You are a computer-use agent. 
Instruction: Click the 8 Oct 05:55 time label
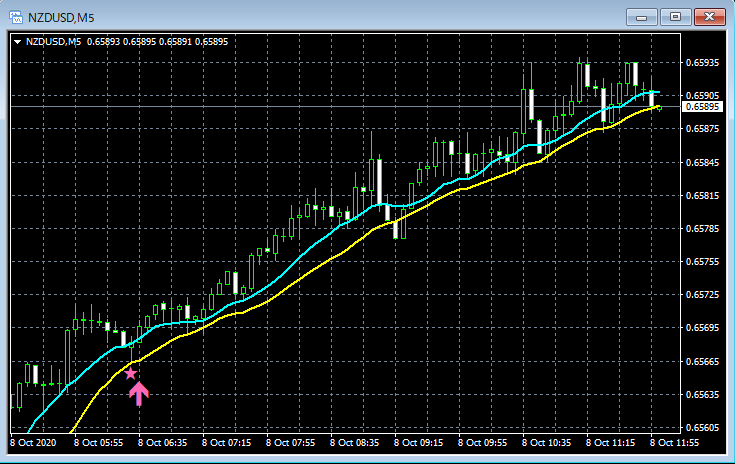point(98,442)
